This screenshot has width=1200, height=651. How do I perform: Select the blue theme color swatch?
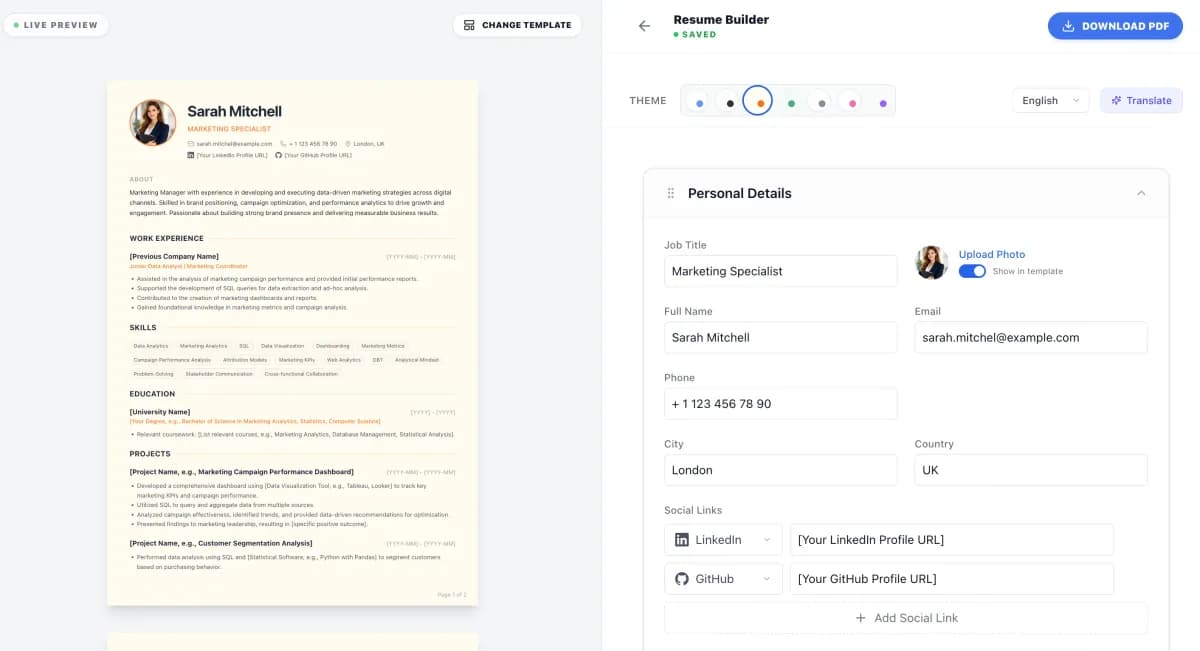[x=698, y=100]
